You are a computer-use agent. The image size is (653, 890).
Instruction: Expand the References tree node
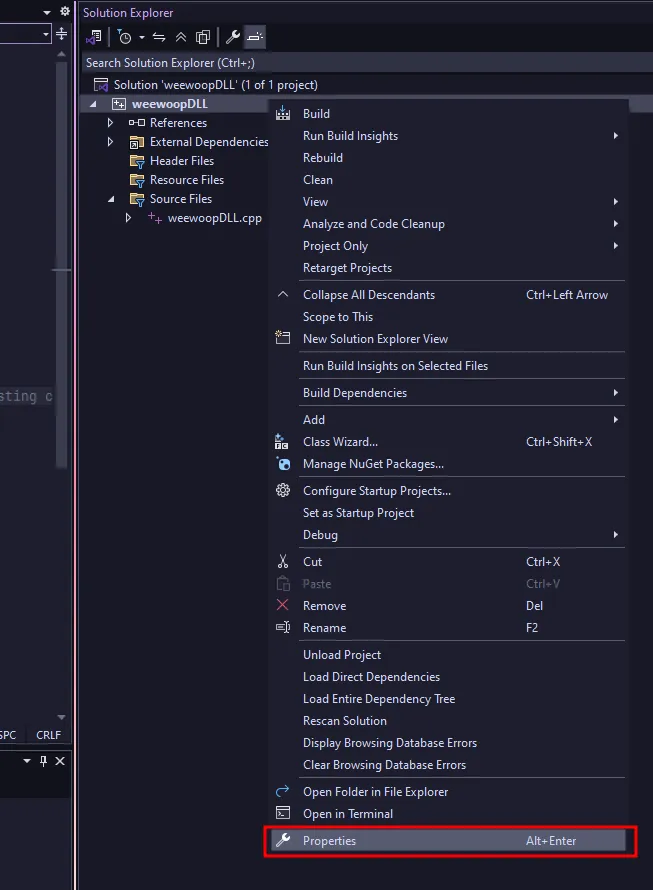(110, 122)
